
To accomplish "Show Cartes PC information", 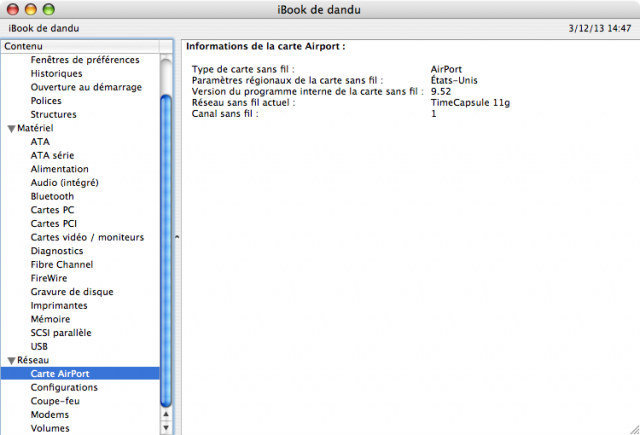I will (x=52, y=210).
